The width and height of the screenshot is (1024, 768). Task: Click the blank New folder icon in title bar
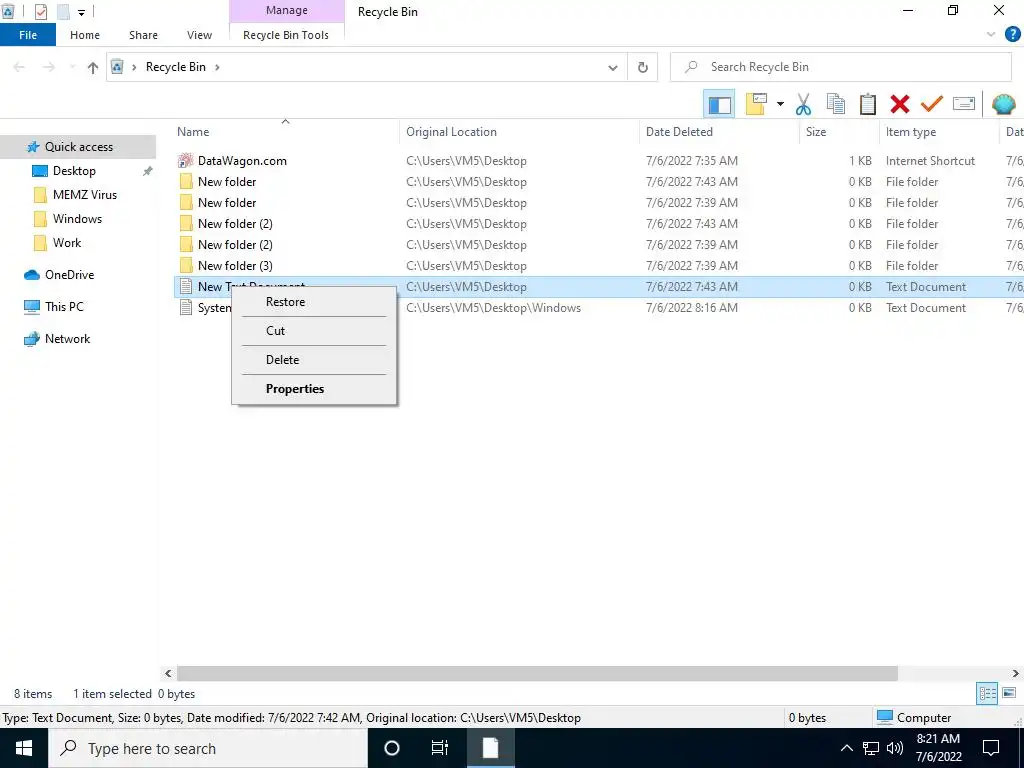(63, 12)
